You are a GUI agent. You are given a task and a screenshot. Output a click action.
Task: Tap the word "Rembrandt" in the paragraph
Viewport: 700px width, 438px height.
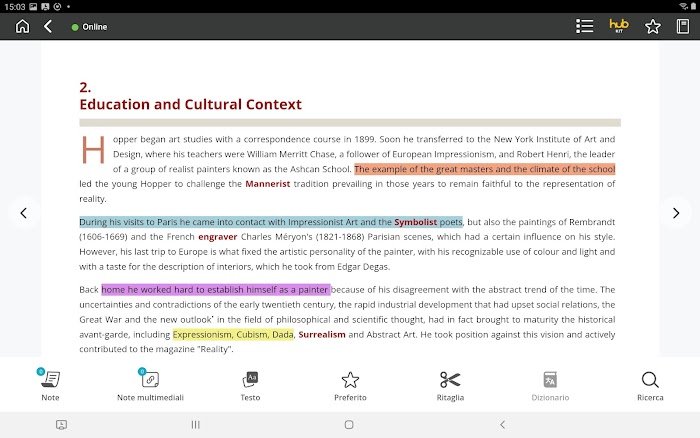[592, 222]
